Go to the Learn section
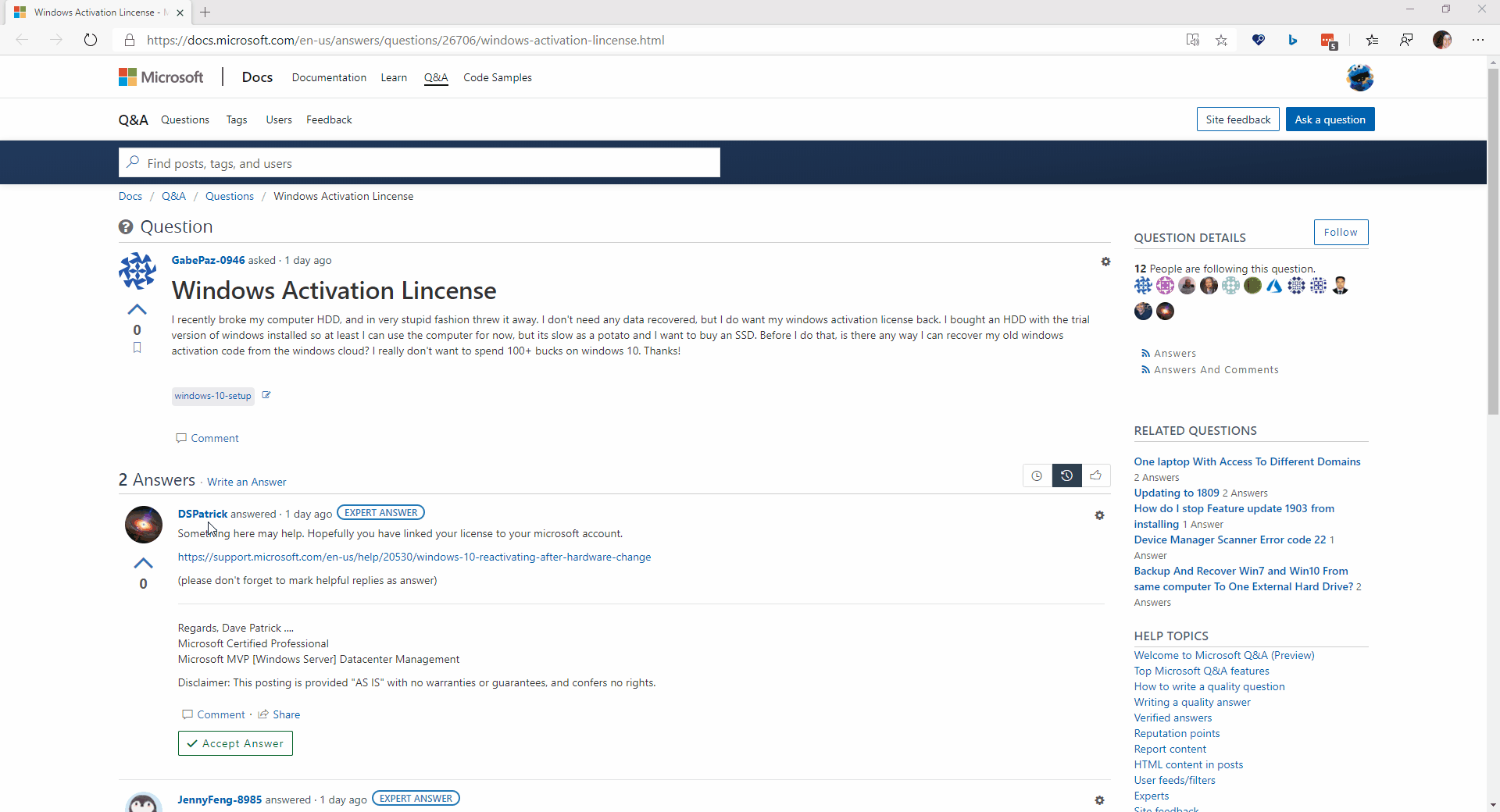 [394, 77]
